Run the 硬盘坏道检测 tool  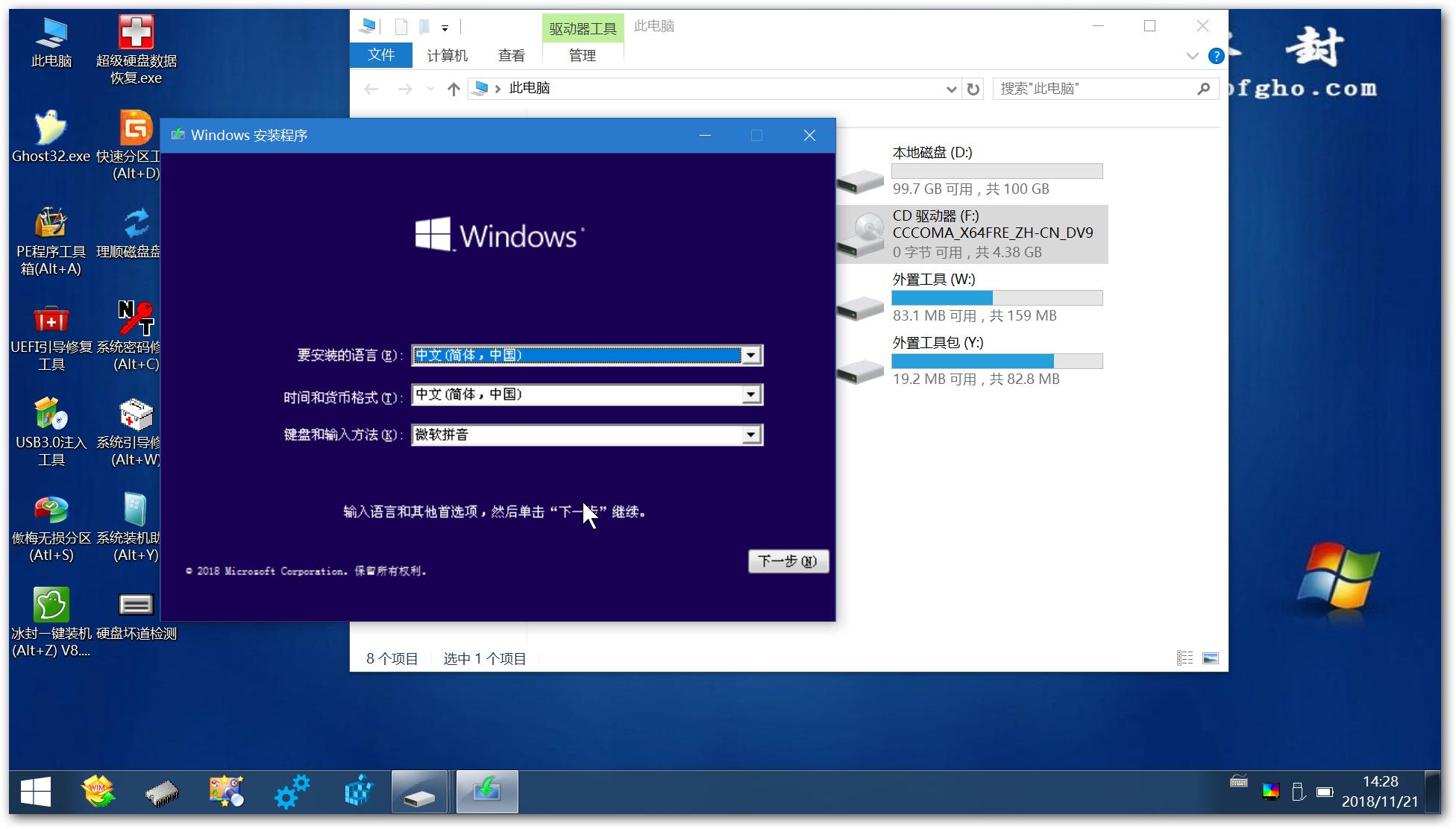135,605
